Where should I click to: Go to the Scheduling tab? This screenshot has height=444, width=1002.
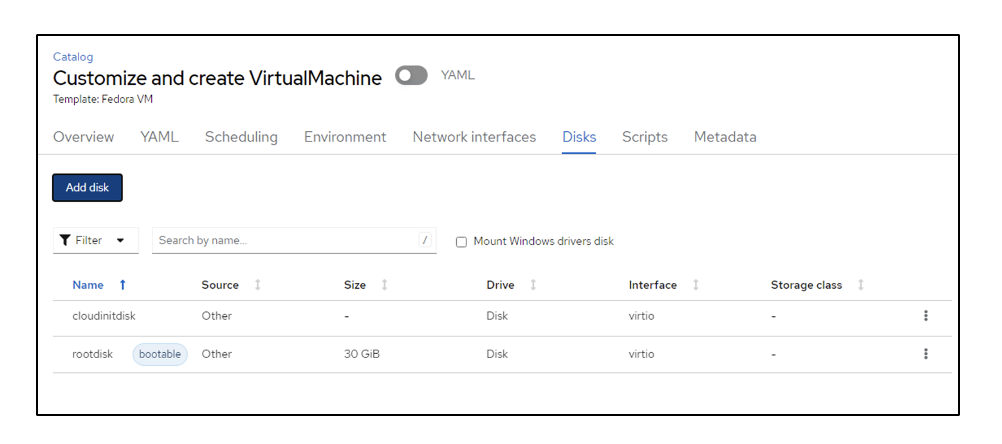pos(241,137)
